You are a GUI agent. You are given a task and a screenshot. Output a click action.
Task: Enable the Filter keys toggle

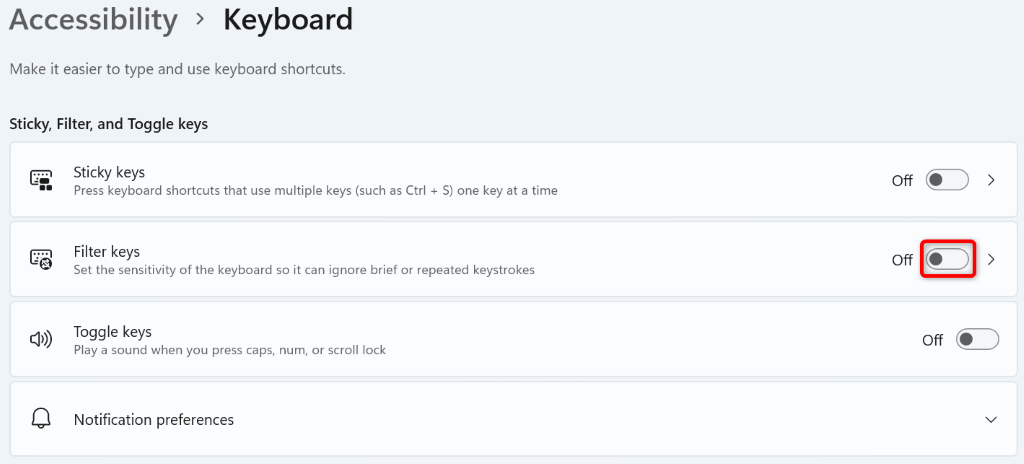coord(947,260)
